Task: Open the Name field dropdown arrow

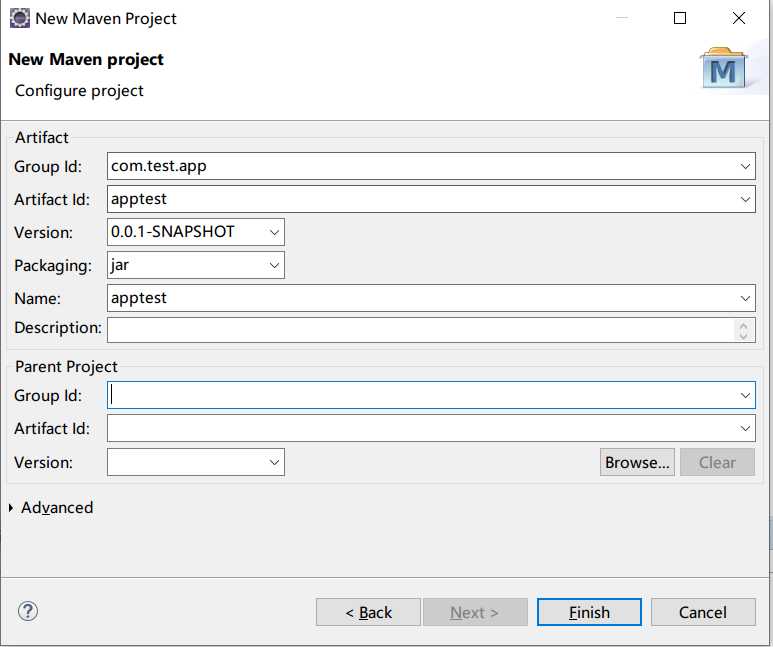Action: point(746,298)
